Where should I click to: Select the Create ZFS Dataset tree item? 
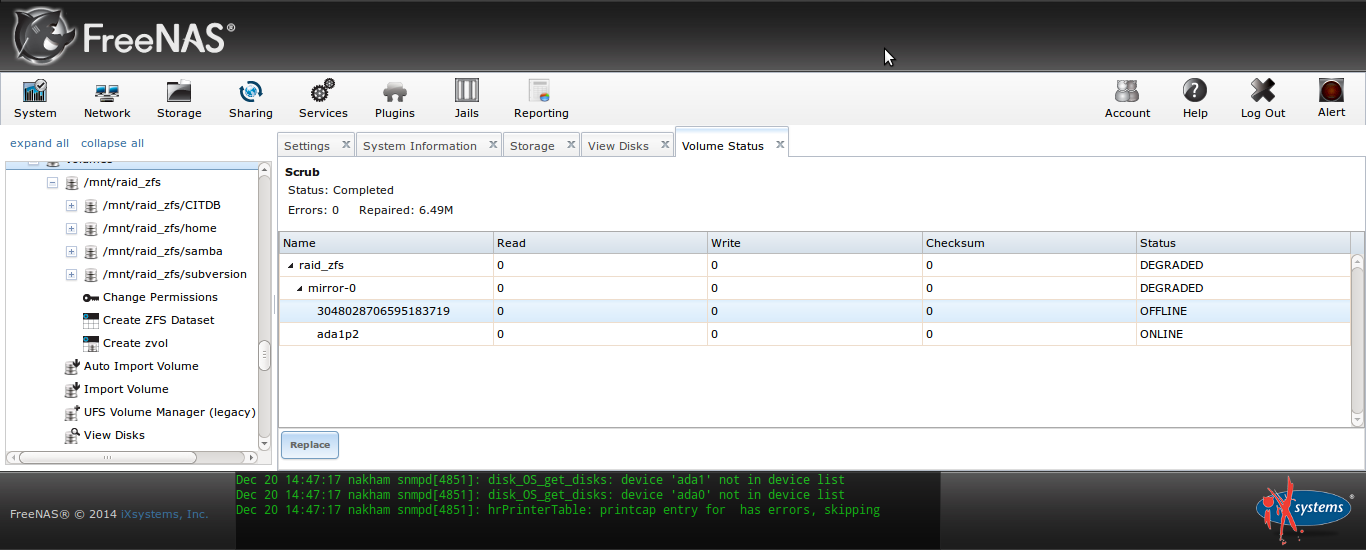(159, 320)
